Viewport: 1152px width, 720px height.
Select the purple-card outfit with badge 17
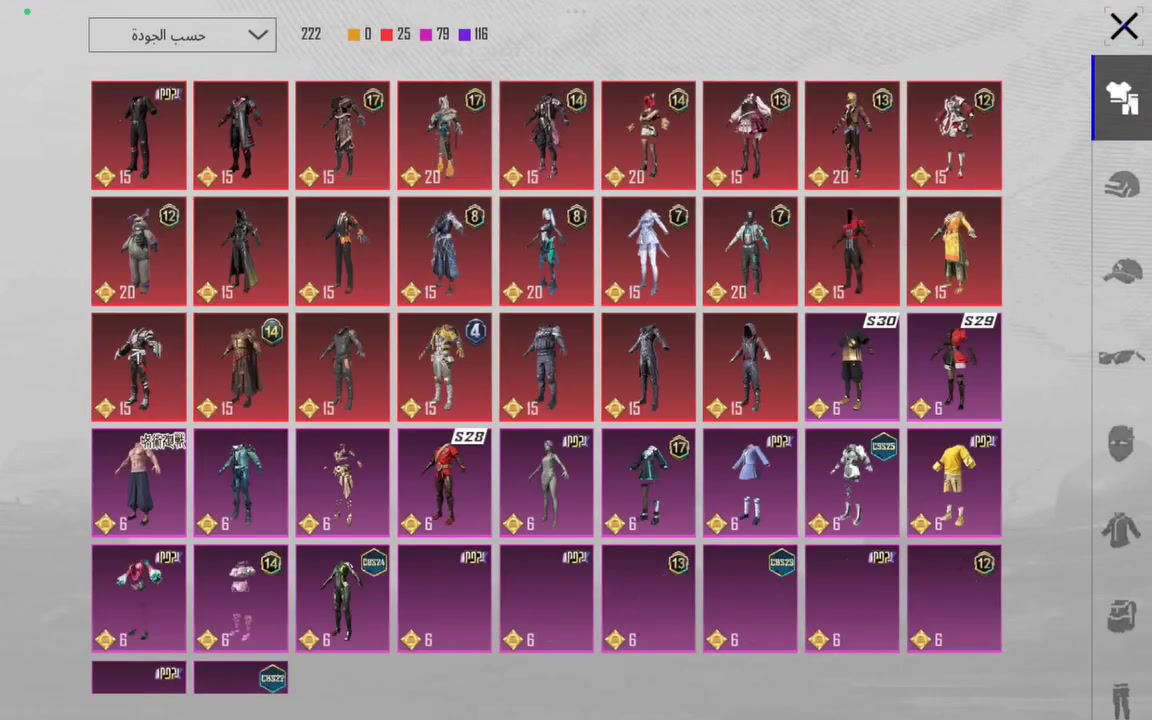click(x=648, y=483)
